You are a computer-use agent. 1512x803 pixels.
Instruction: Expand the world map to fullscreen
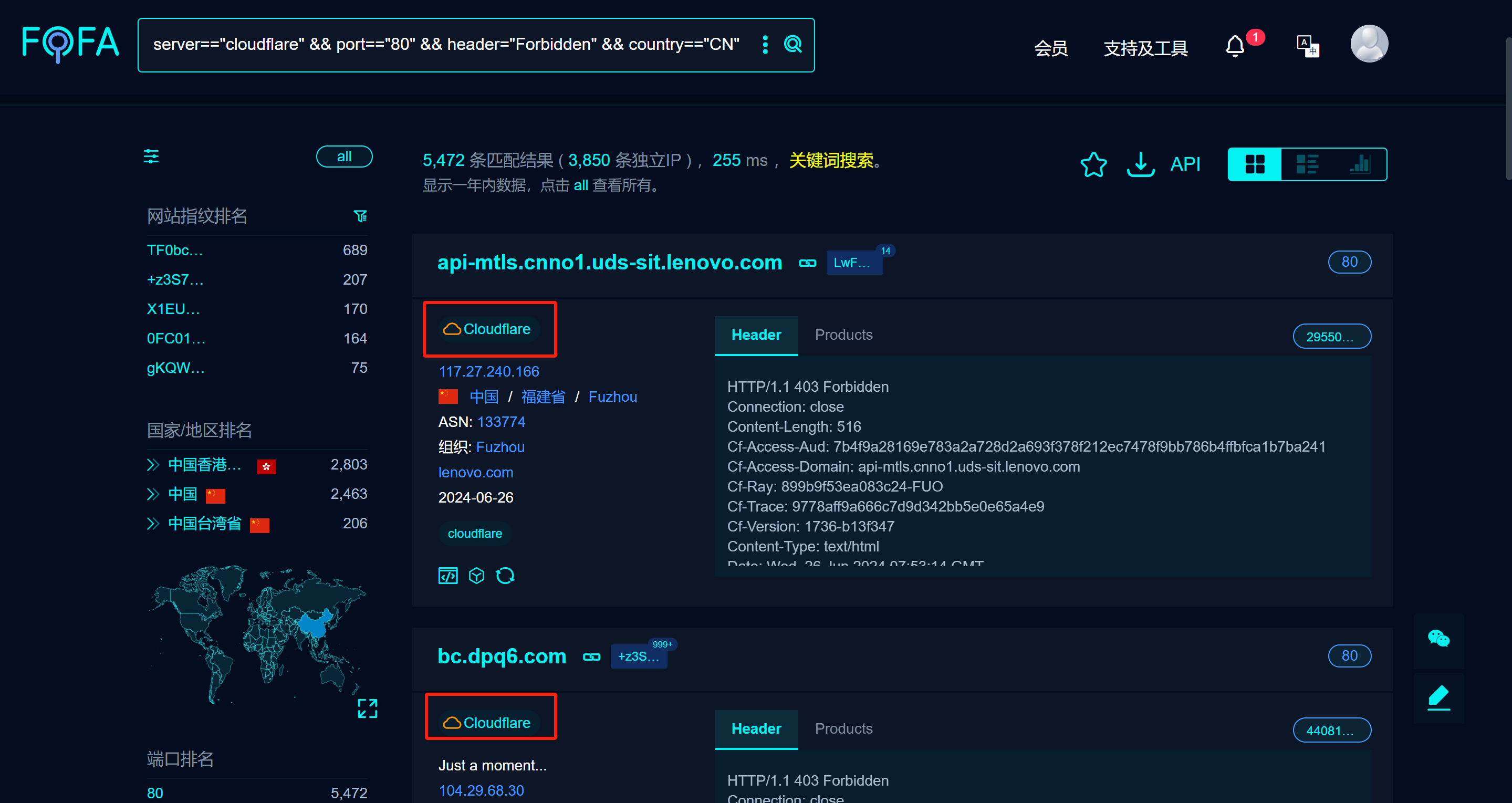tap(368, 708)
